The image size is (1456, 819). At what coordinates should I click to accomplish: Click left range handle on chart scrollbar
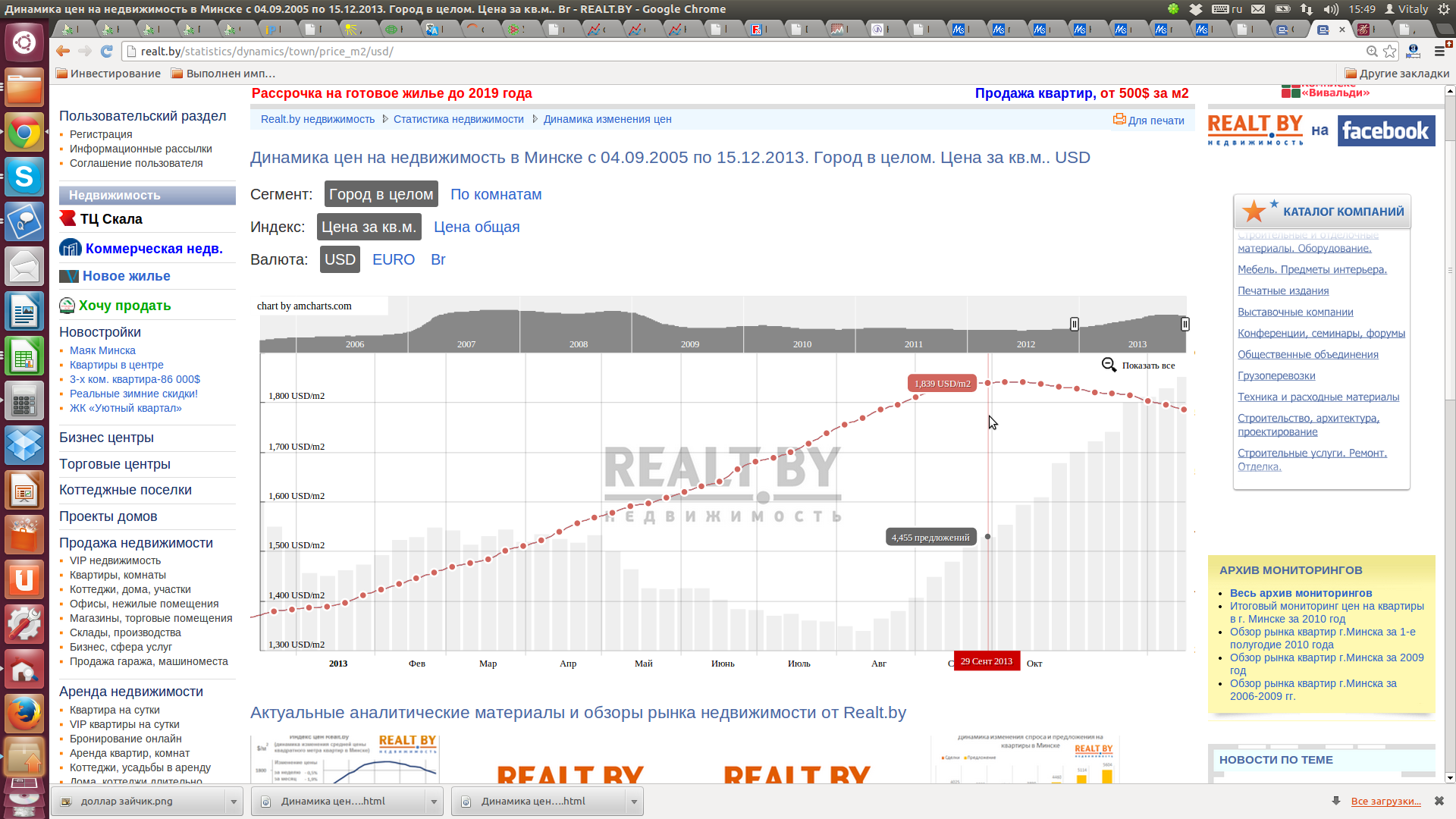pyautogui.click(x=1074, y=324)
